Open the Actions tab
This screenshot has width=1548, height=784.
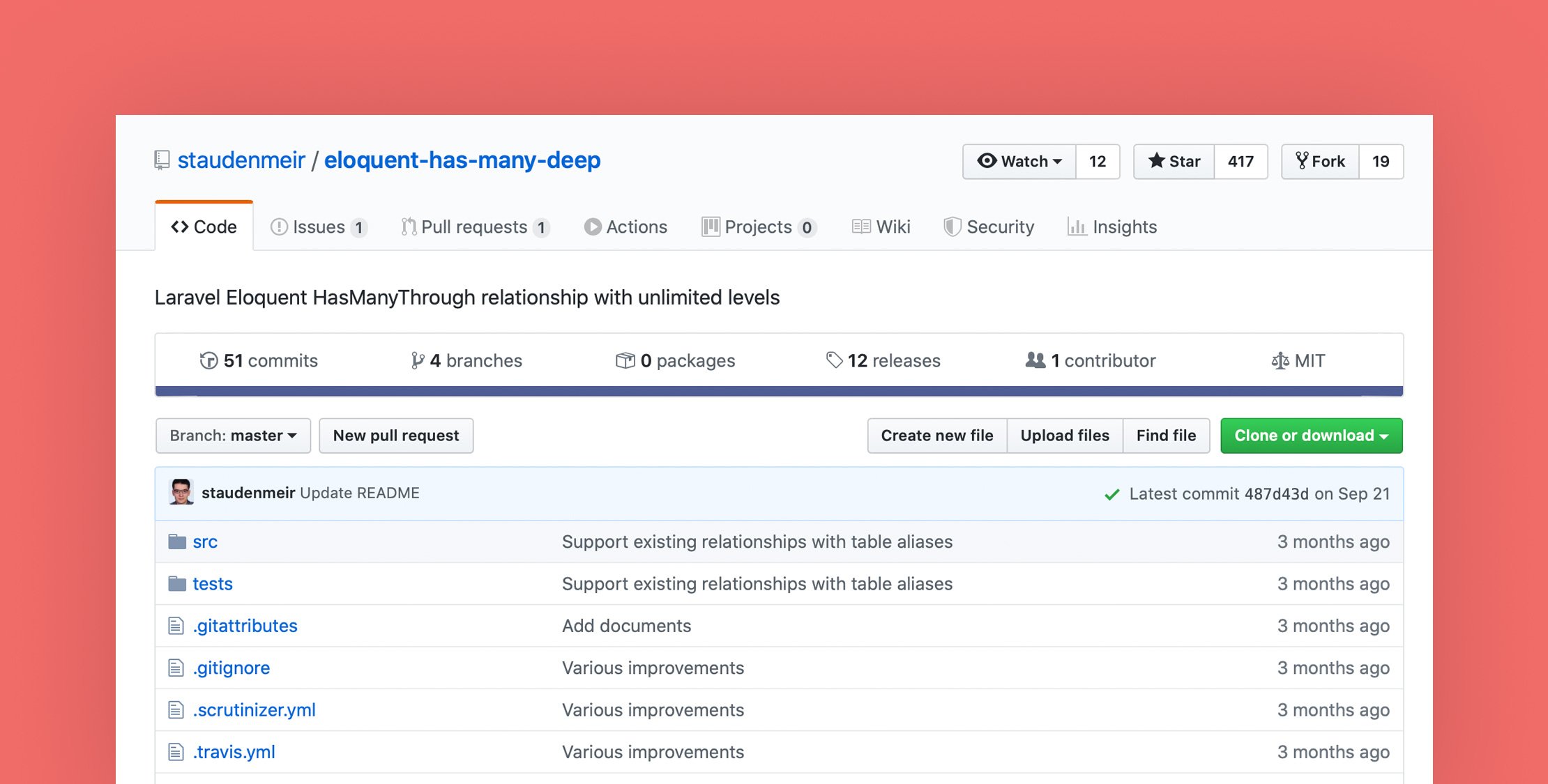625,227
